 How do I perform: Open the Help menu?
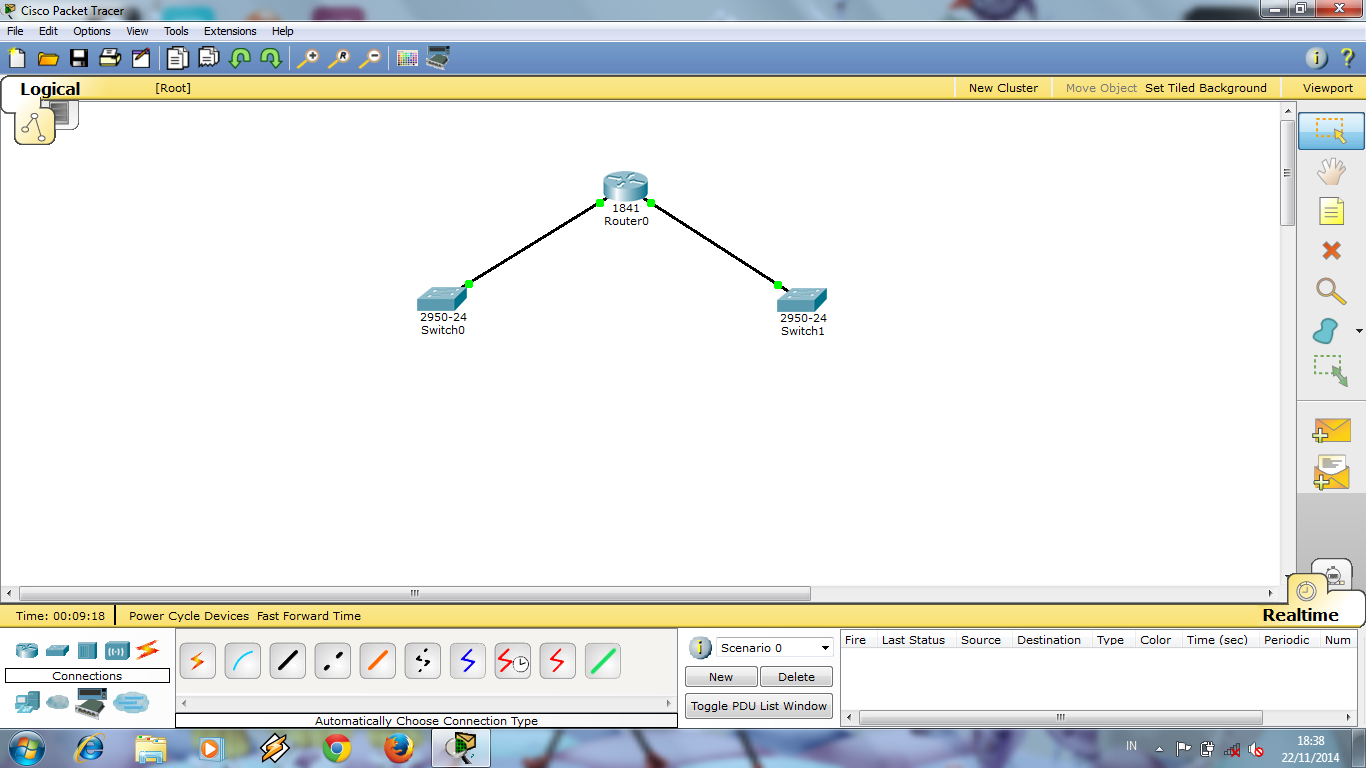[283, 31]
